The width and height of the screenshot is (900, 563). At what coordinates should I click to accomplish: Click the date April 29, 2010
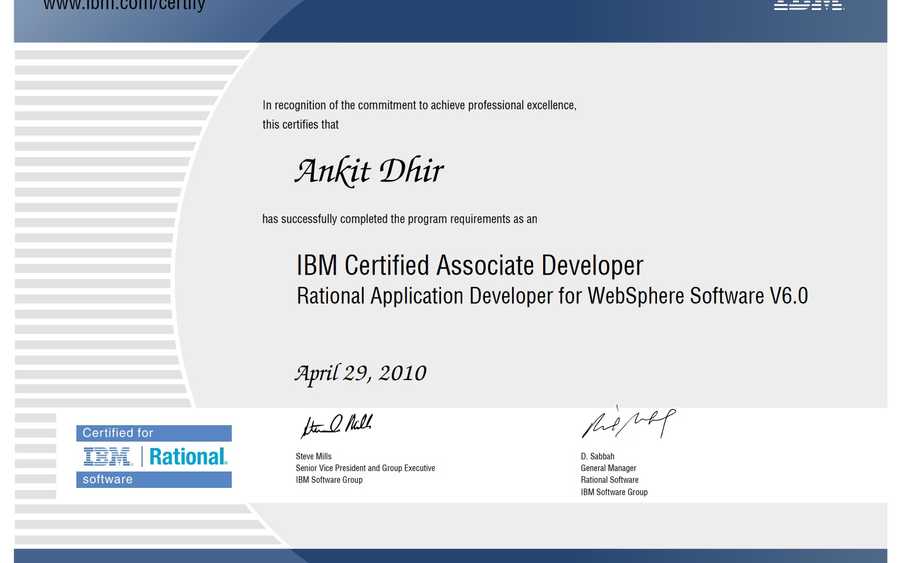[360, 374]
